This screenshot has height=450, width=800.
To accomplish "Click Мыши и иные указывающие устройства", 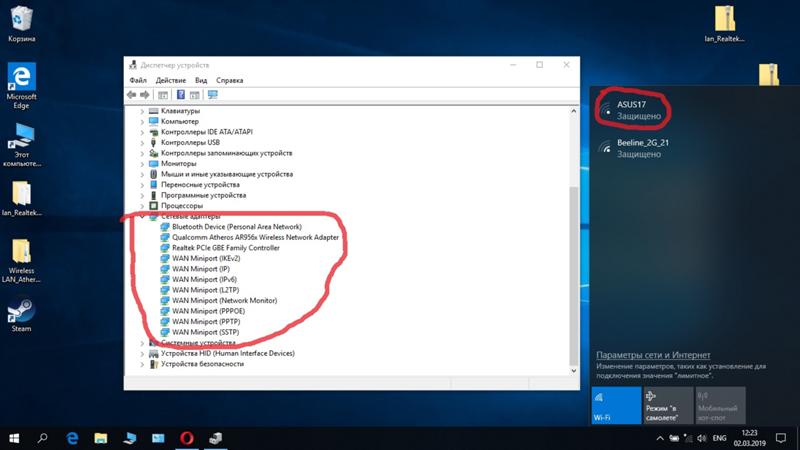I will tap(227, 174).
